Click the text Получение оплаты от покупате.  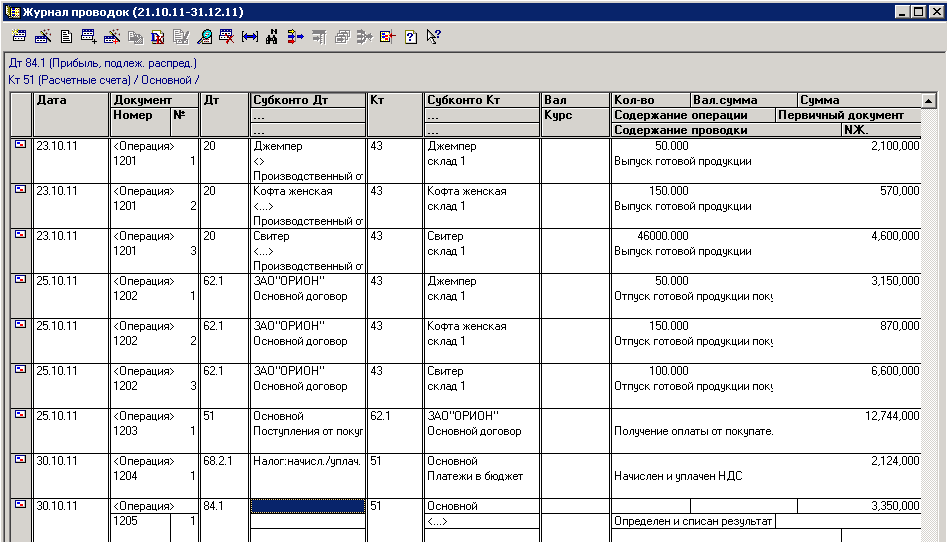[693, 431]
